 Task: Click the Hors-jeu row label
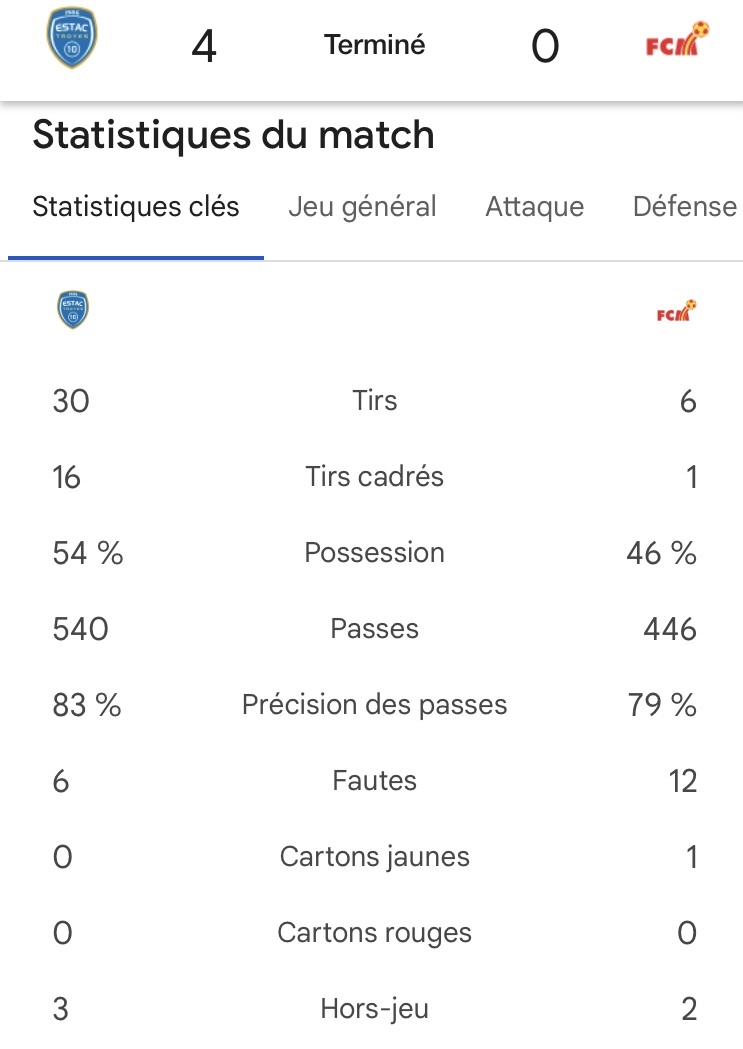point(375,1009)
